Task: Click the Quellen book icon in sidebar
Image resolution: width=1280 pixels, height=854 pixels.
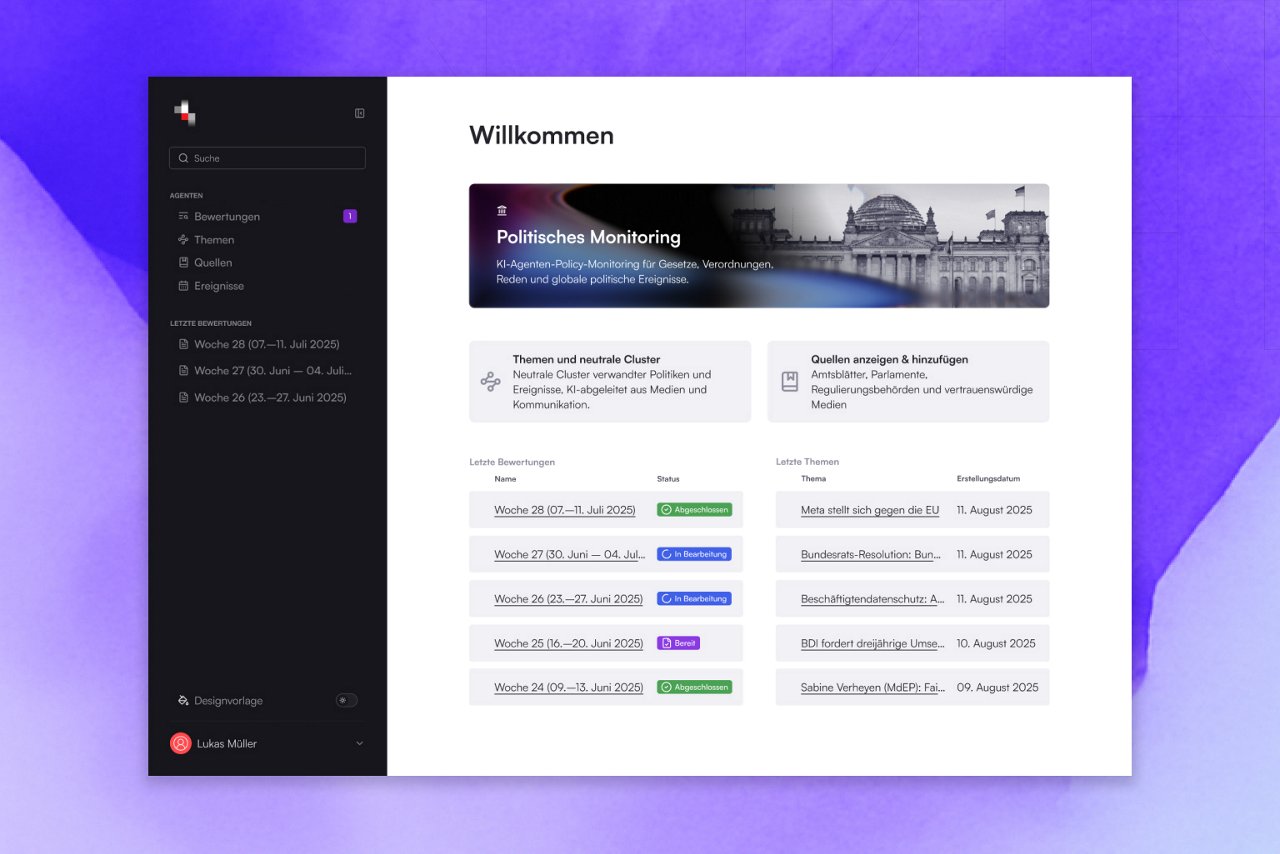Action: [183, 262]
